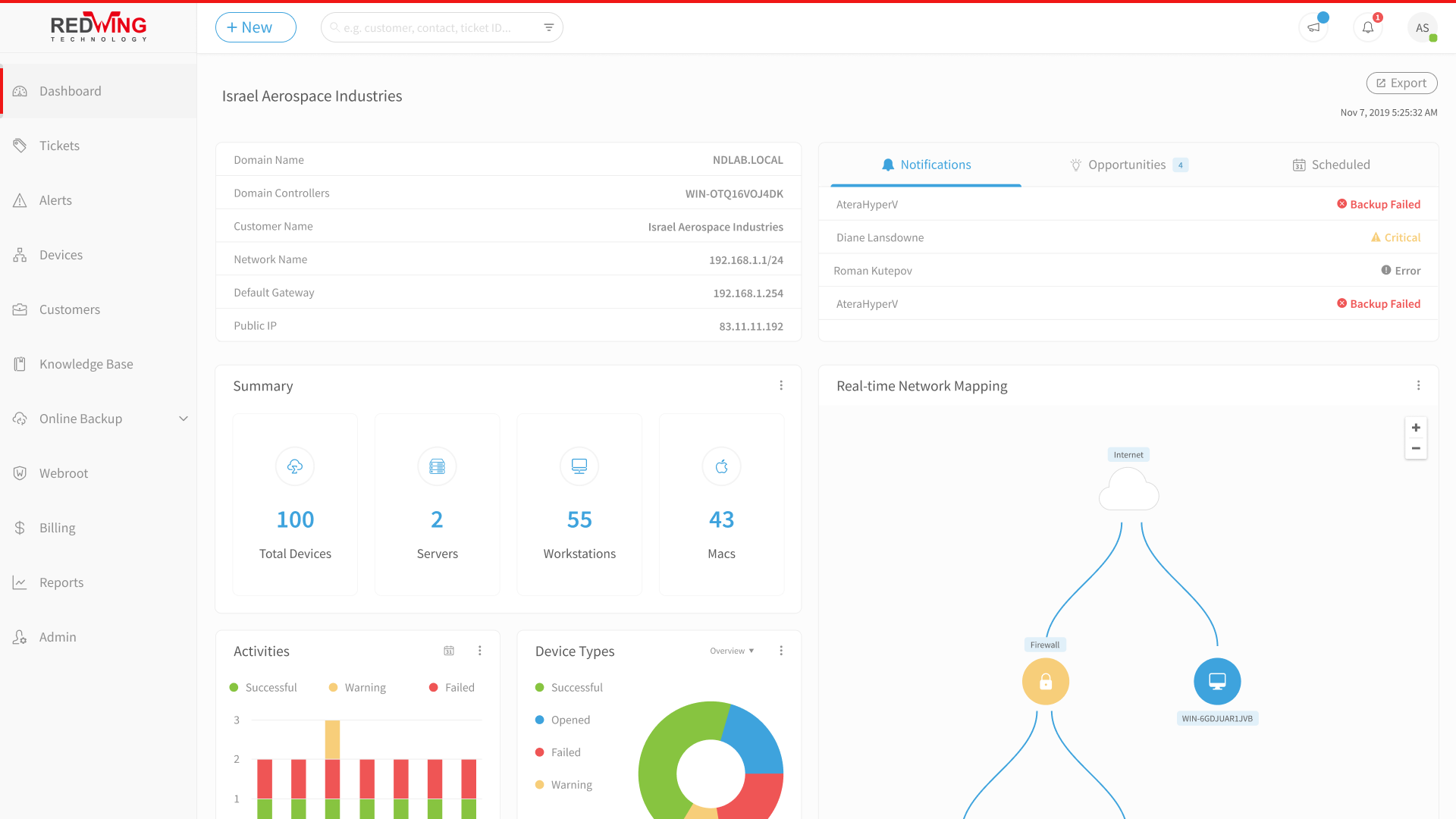Click the New button
Image resolution: width=1456 pixels, height=819 pixels.
pyautogui.click(x=256, y=27)
